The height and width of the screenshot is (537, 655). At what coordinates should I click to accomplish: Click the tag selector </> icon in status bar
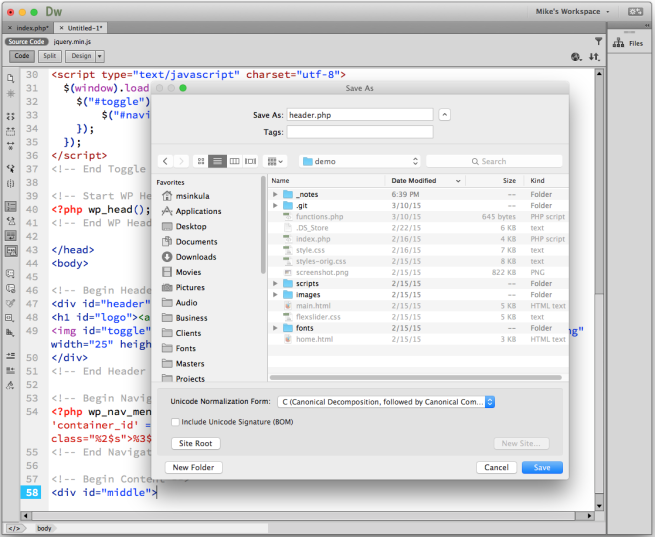coord(14,528)
